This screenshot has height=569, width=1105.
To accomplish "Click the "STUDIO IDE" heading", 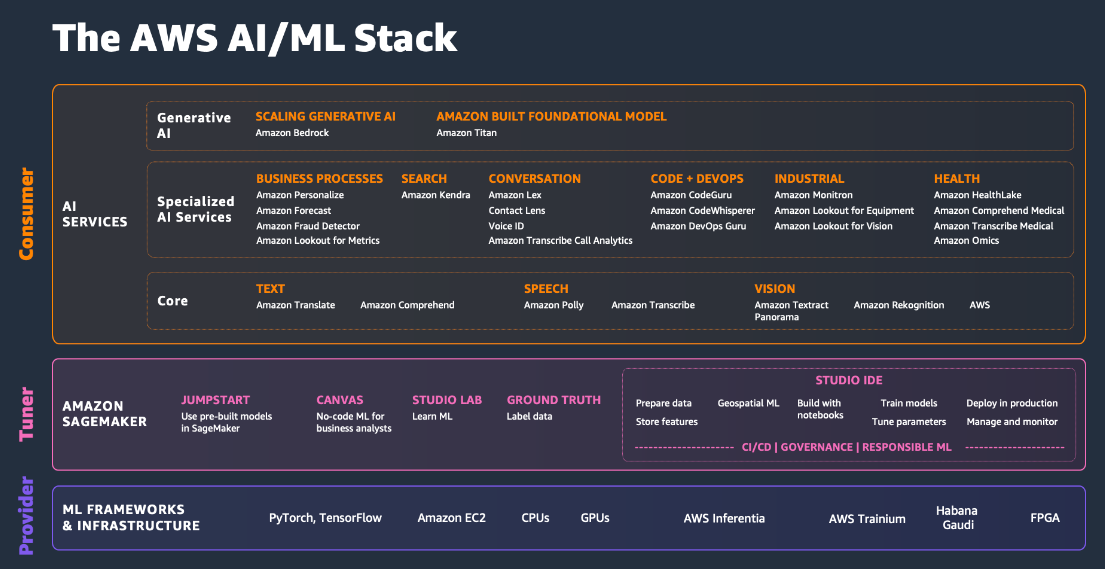I will (848, 381).
